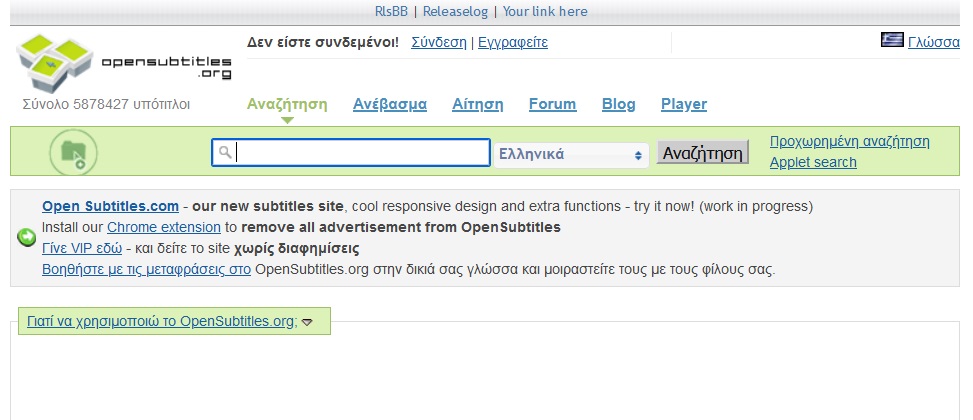Open the Chrome extension link
The height and width of the screenshot is (420, 973).
pyautogui.click(x=164, y=227)
